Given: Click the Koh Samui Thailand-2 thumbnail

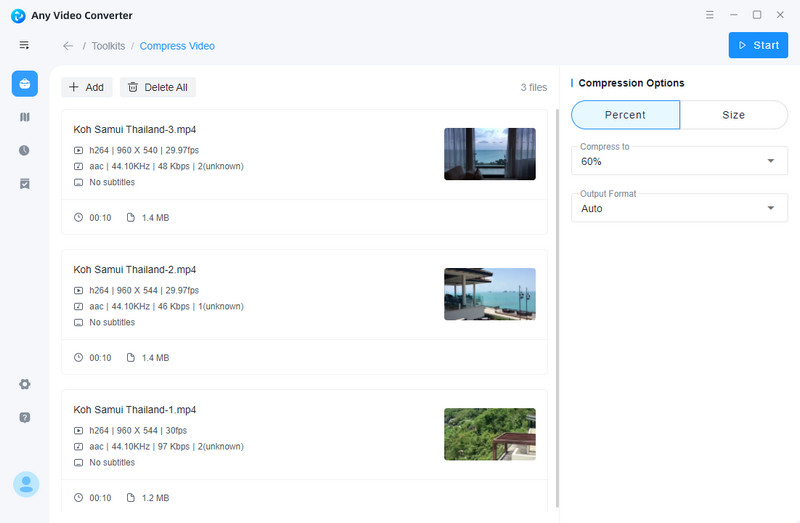Looking at the screenshot, I should (490, 294).
